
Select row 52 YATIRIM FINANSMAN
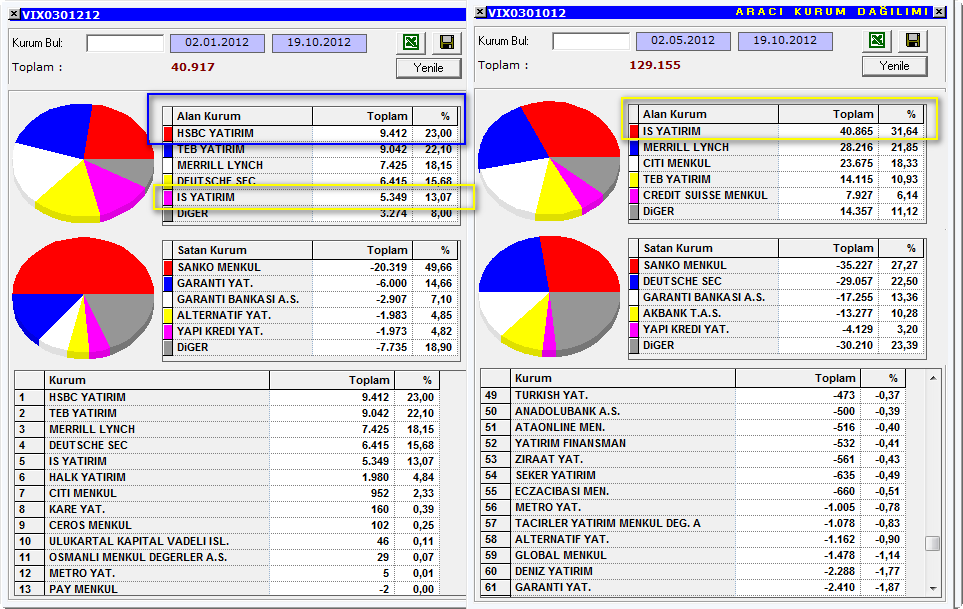693,443
